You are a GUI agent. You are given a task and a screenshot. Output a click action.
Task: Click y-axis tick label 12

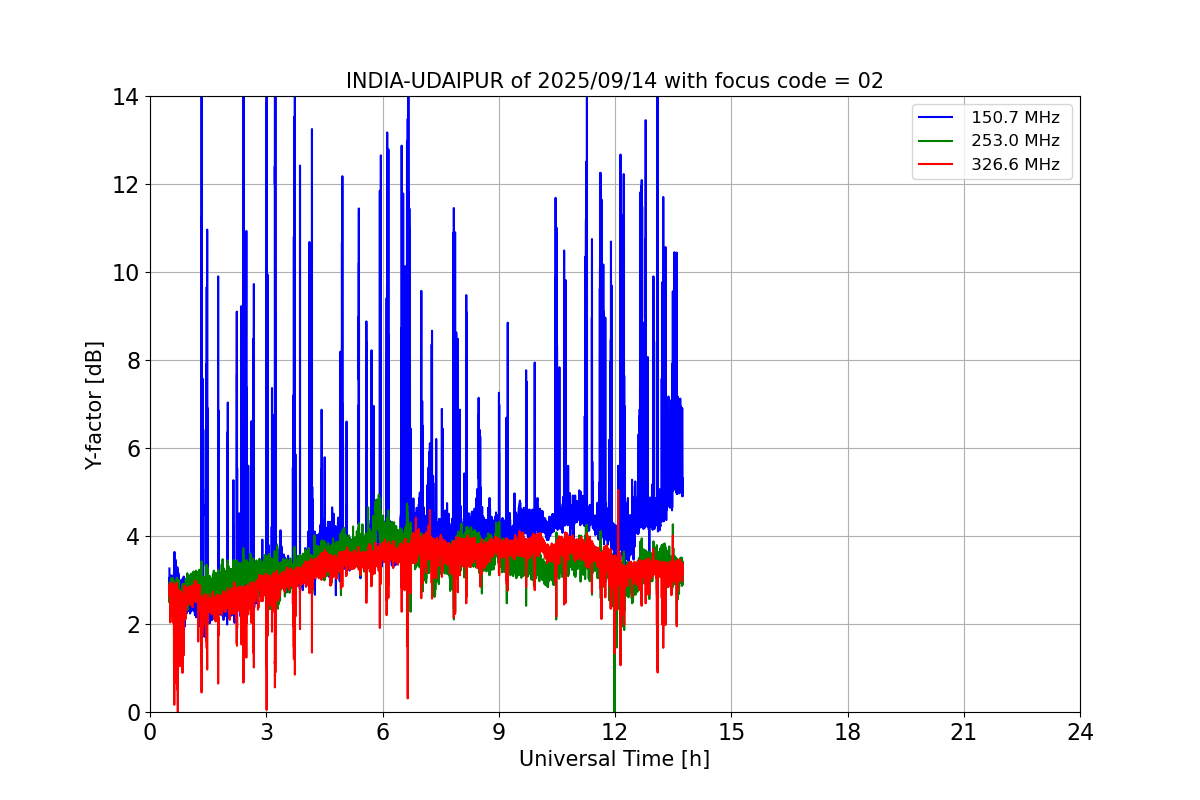tap(126, 185)
